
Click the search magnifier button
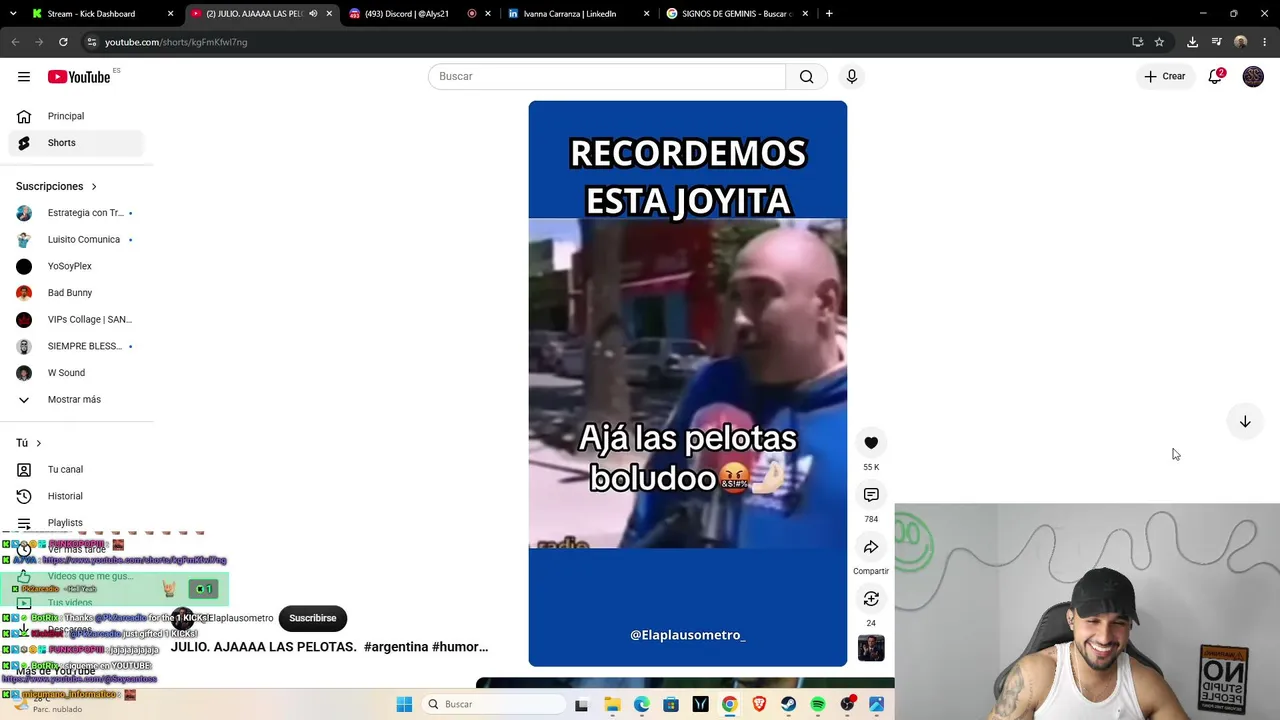point(806,77)
